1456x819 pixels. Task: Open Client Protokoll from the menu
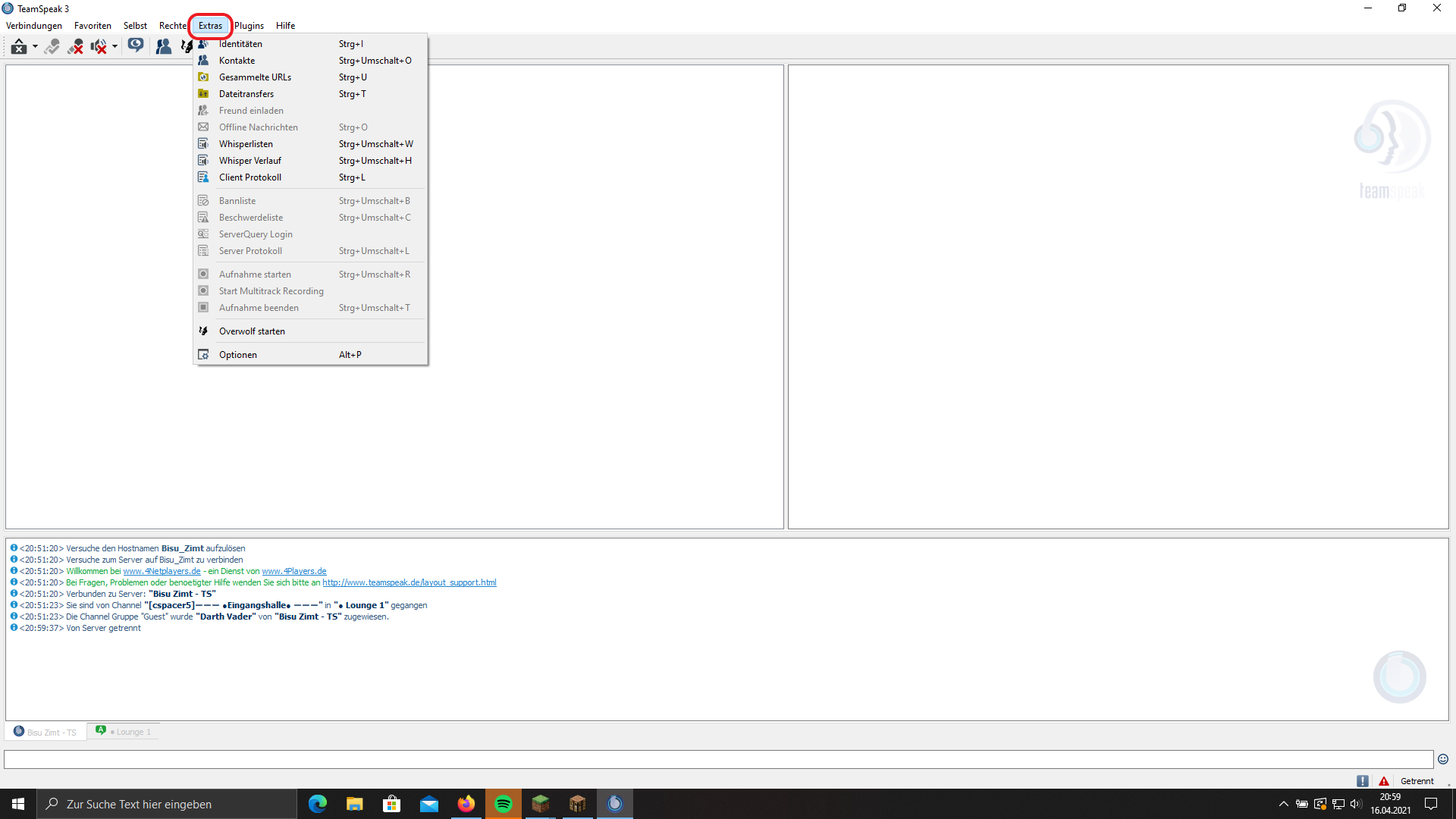coord(310,177)
